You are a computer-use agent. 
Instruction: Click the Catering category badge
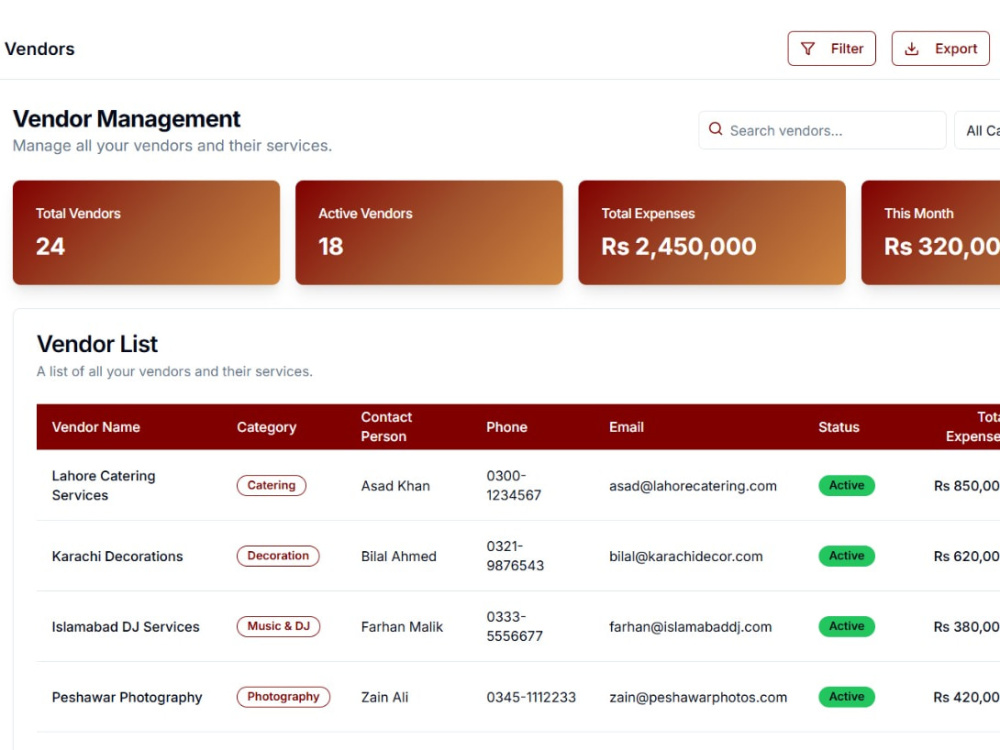pos(271,485)
